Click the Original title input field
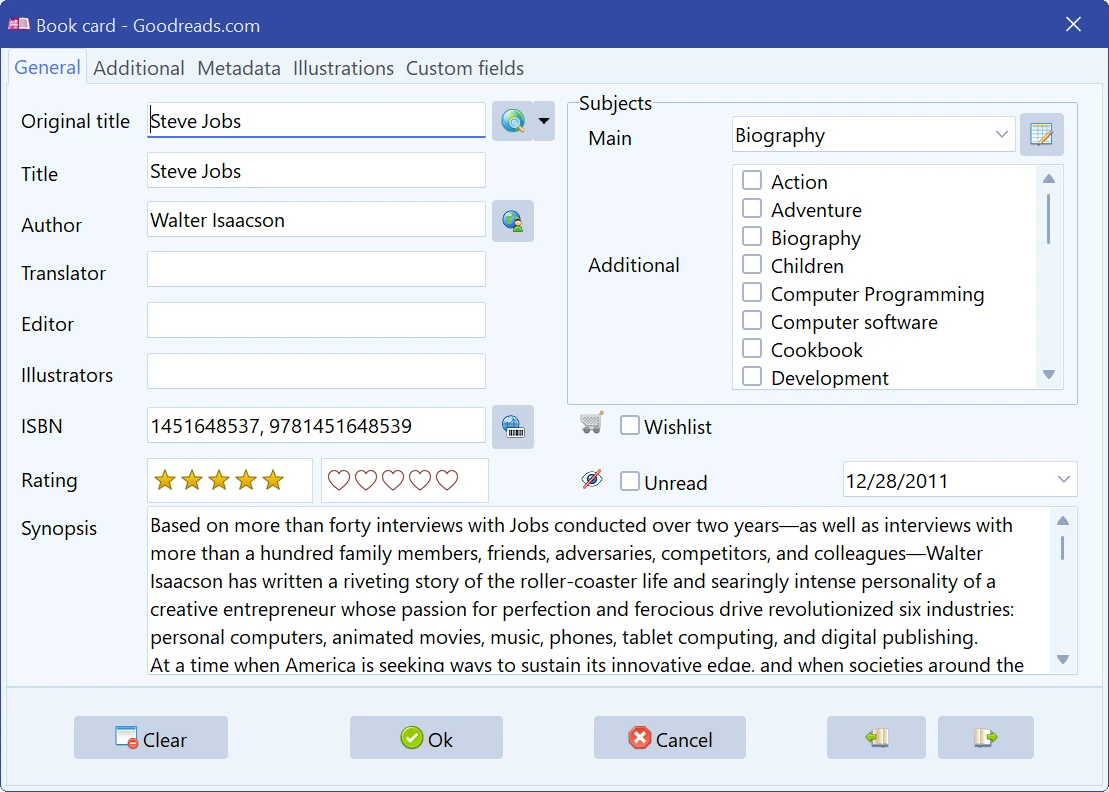The height and width of the screenshot is (792, 1109). [316, 120]
